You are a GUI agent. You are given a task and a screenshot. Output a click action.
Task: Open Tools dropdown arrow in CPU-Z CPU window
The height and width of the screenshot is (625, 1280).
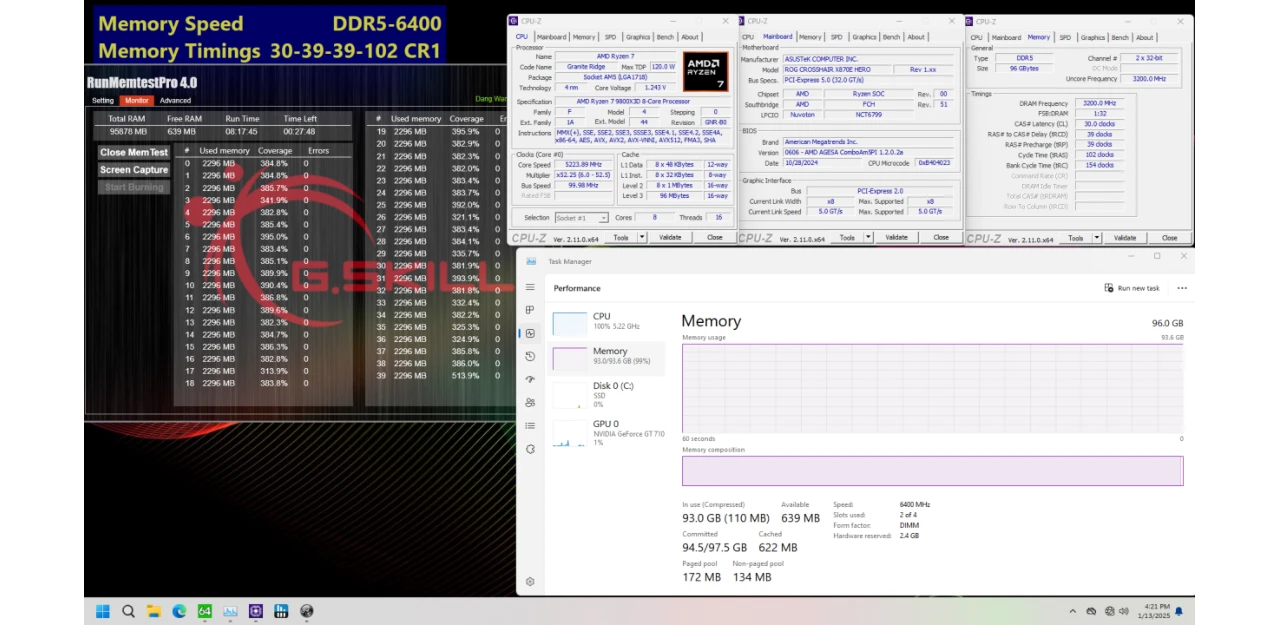click(642, 238)
